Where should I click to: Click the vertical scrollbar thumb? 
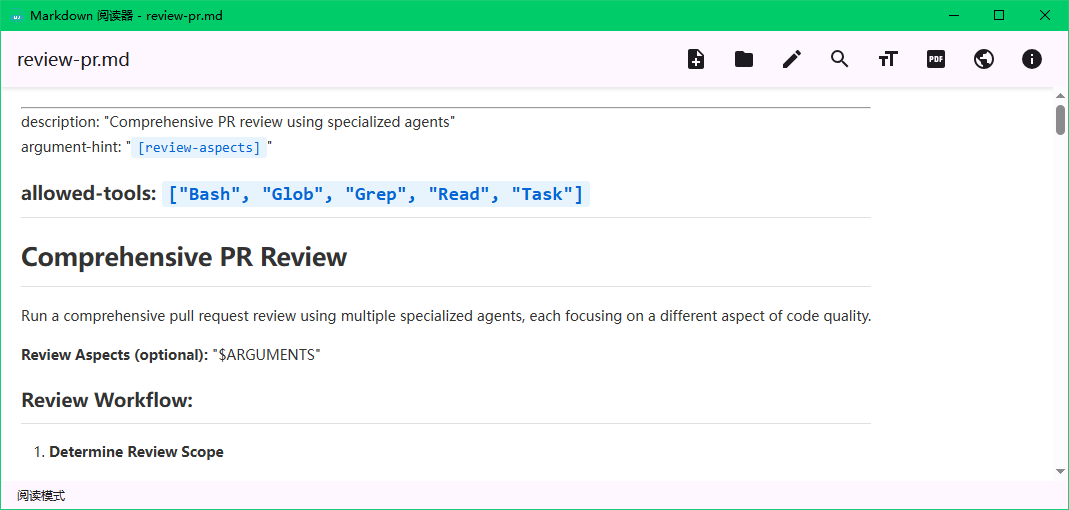[1060, 119]
